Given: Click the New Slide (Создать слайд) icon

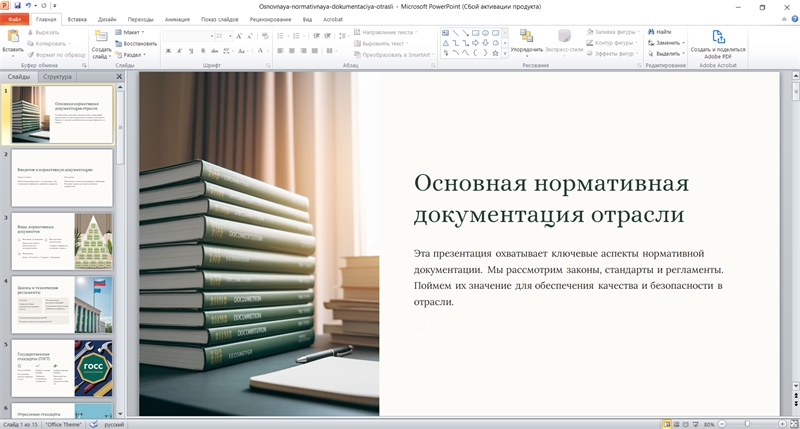Looking at the screenshot, I should [x=101, y=36].
